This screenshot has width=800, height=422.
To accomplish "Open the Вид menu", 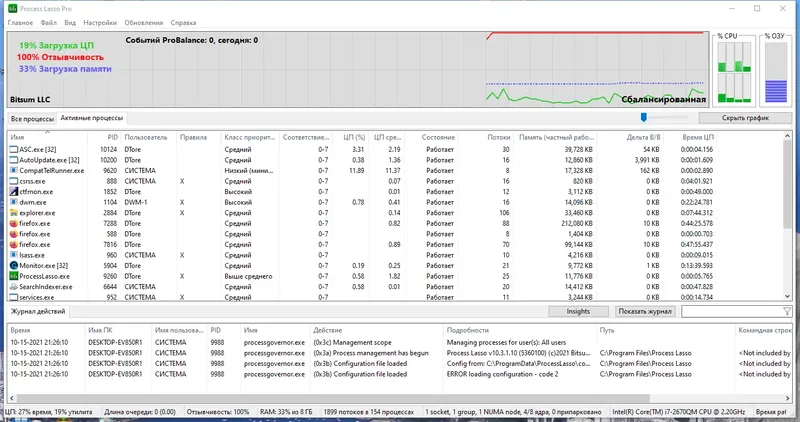I will click(x=70, y=22).
